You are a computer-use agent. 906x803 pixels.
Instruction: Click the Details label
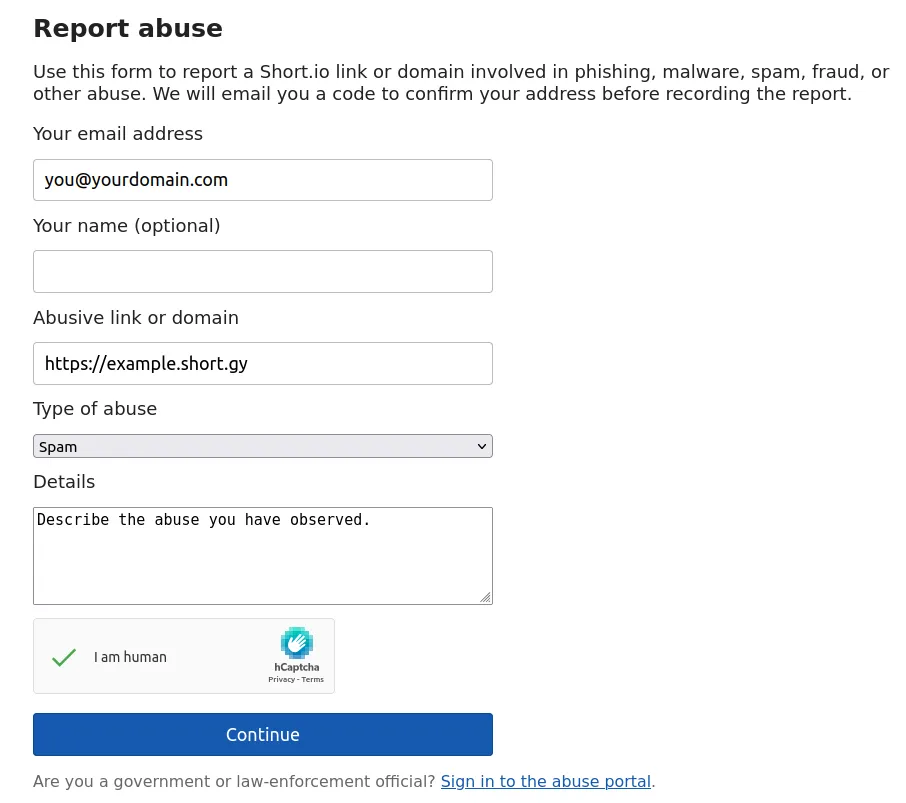coord(64,482)
